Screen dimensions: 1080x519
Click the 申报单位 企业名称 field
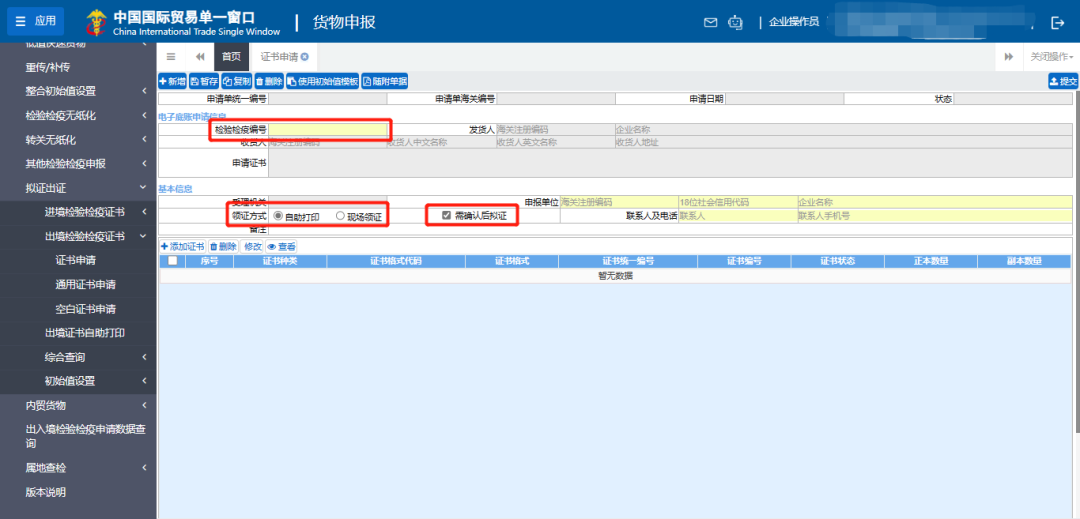coord(935,202)
